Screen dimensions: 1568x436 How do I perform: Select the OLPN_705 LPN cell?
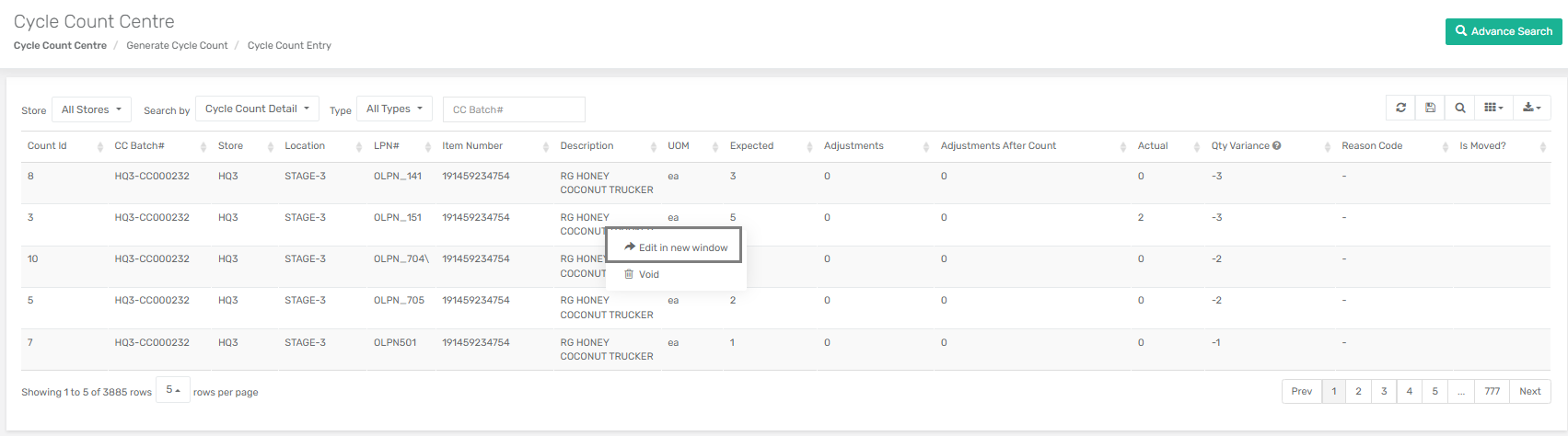(x=399, y=300)
